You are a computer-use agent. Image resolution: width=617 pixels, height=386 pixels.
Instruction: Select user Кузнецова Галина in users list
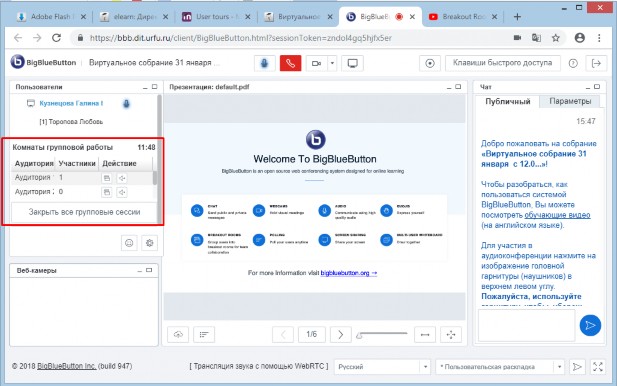tap(71, 103)
